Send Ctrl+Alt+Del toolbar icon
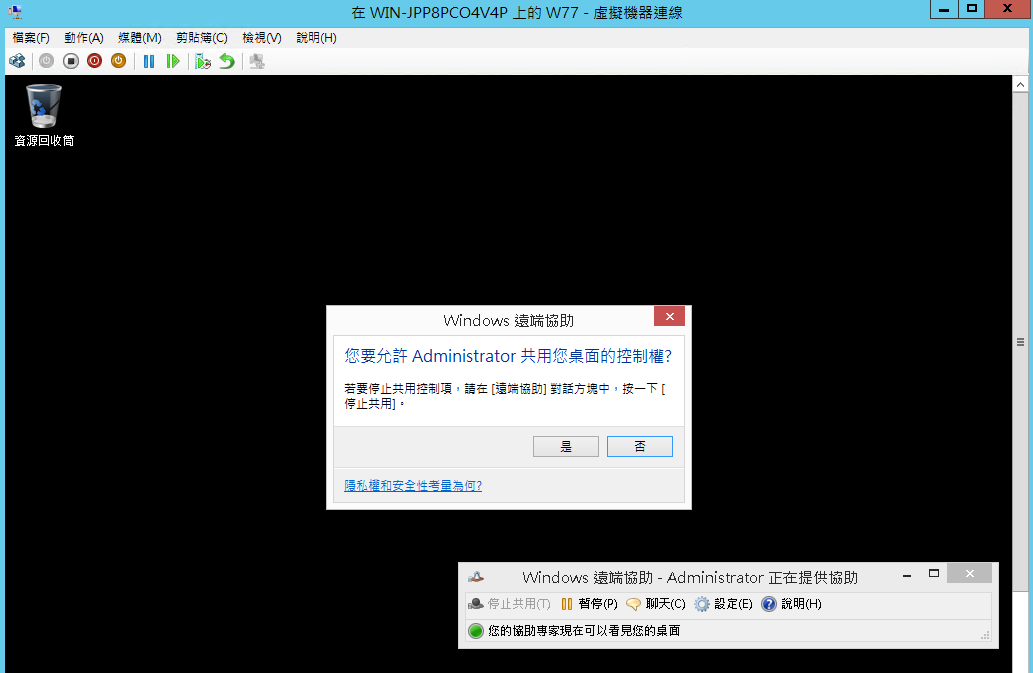The image size is (1033, 673). [x=17, y=61]
